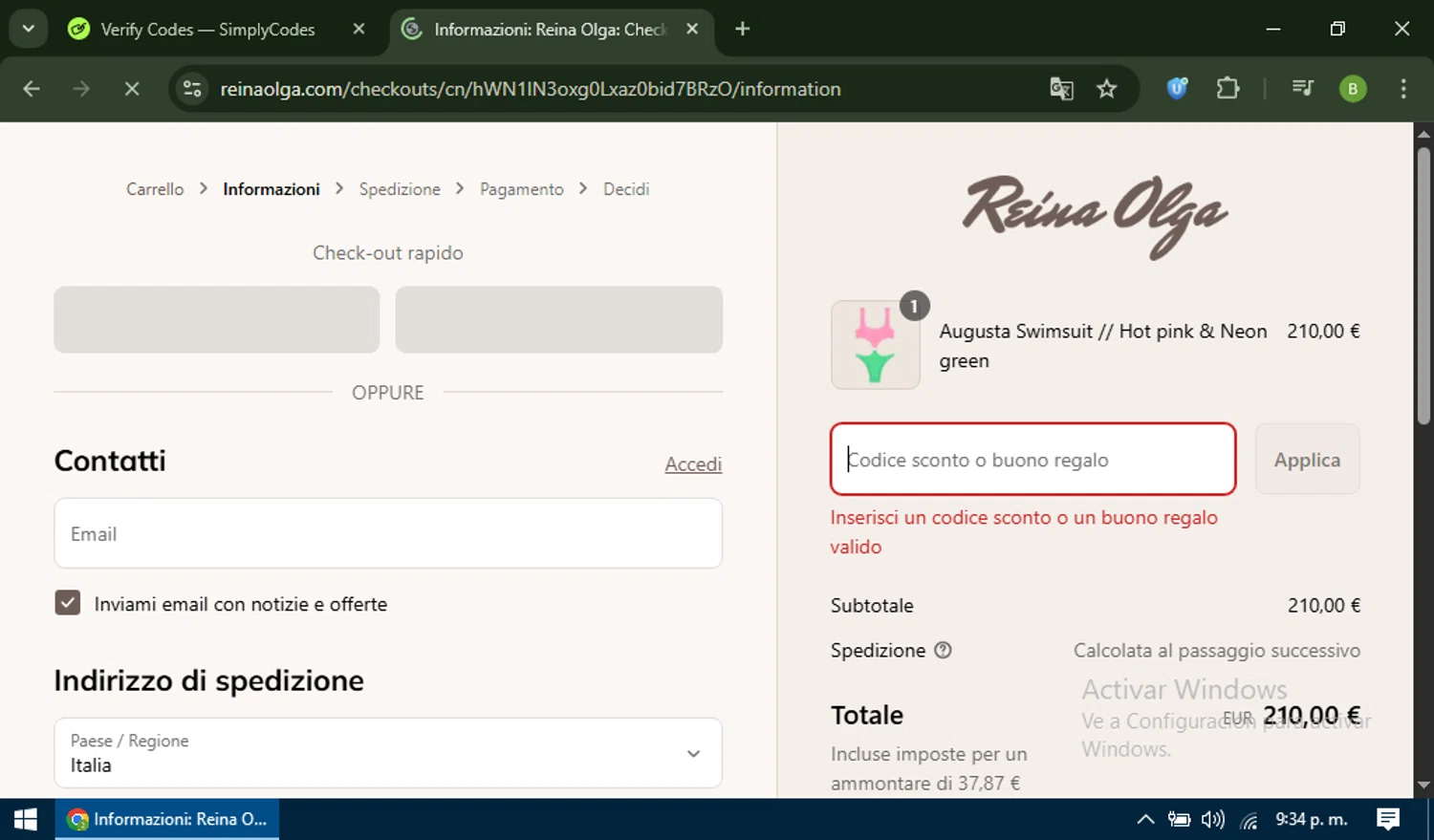Select the Informazioni breadcrumb step
1434x840 pixels.
pyautogui.click(x=272, y=189)
